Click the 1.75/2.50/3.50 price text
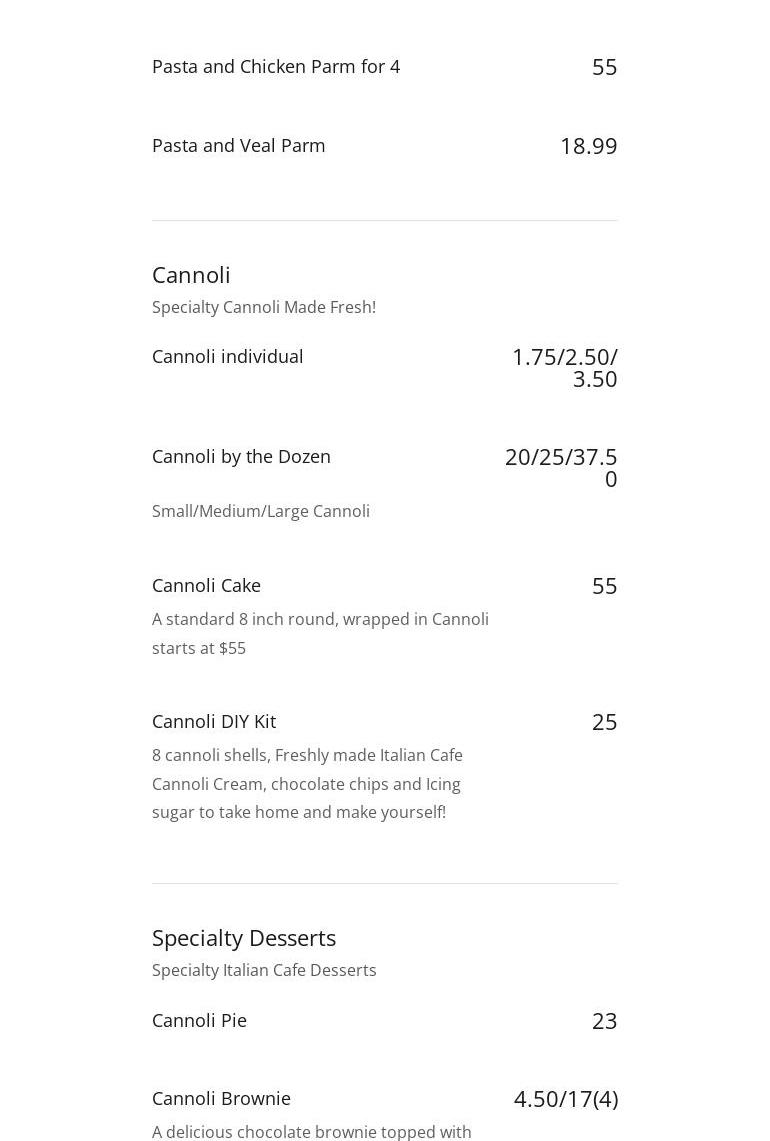770x1141 pixels. click(565, 367)
